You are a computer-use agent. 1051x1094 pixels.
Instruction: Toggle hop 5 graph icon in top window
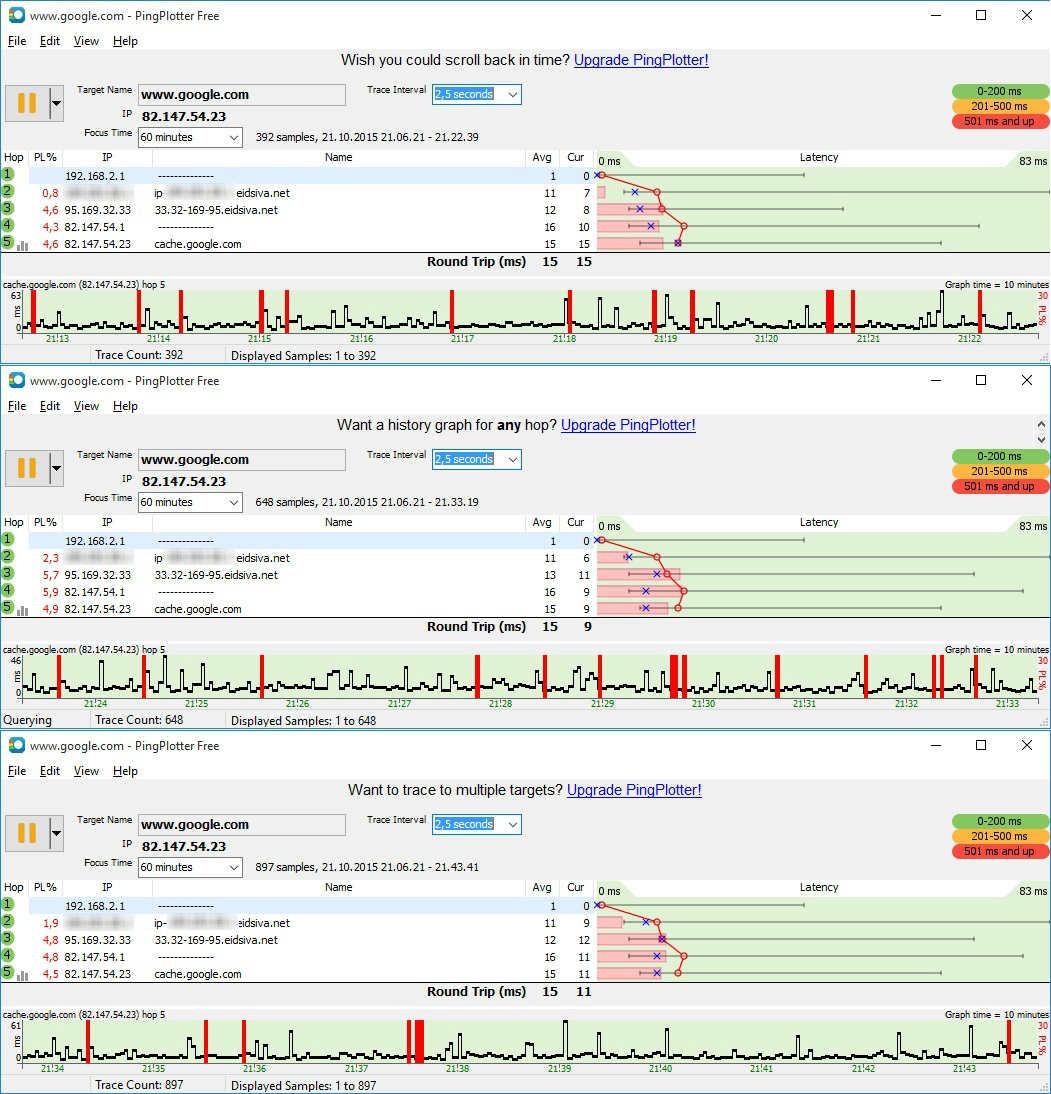point(22,246)
